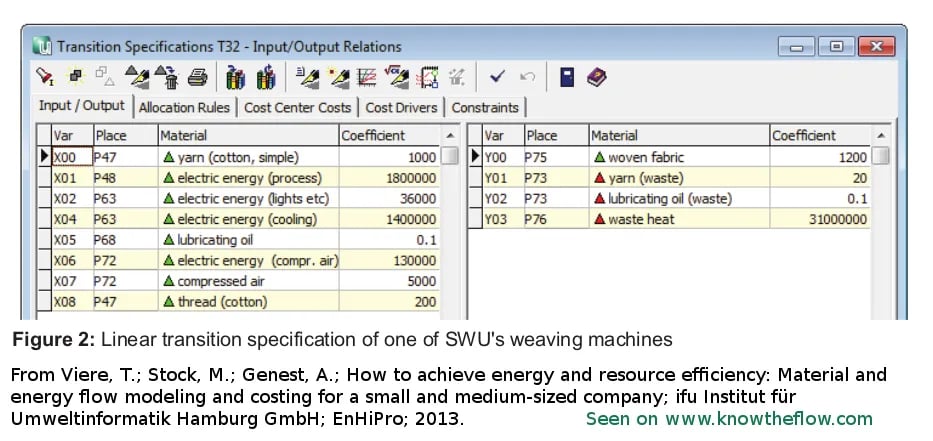Click the chart functions icon
The image size is (933, 441).
click(367, 77)
